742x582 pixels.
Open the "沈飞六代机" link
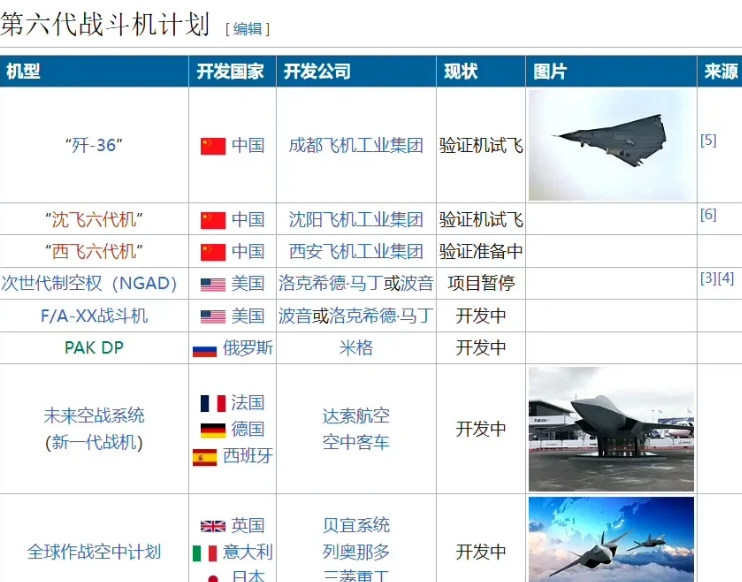pos(94,220)
